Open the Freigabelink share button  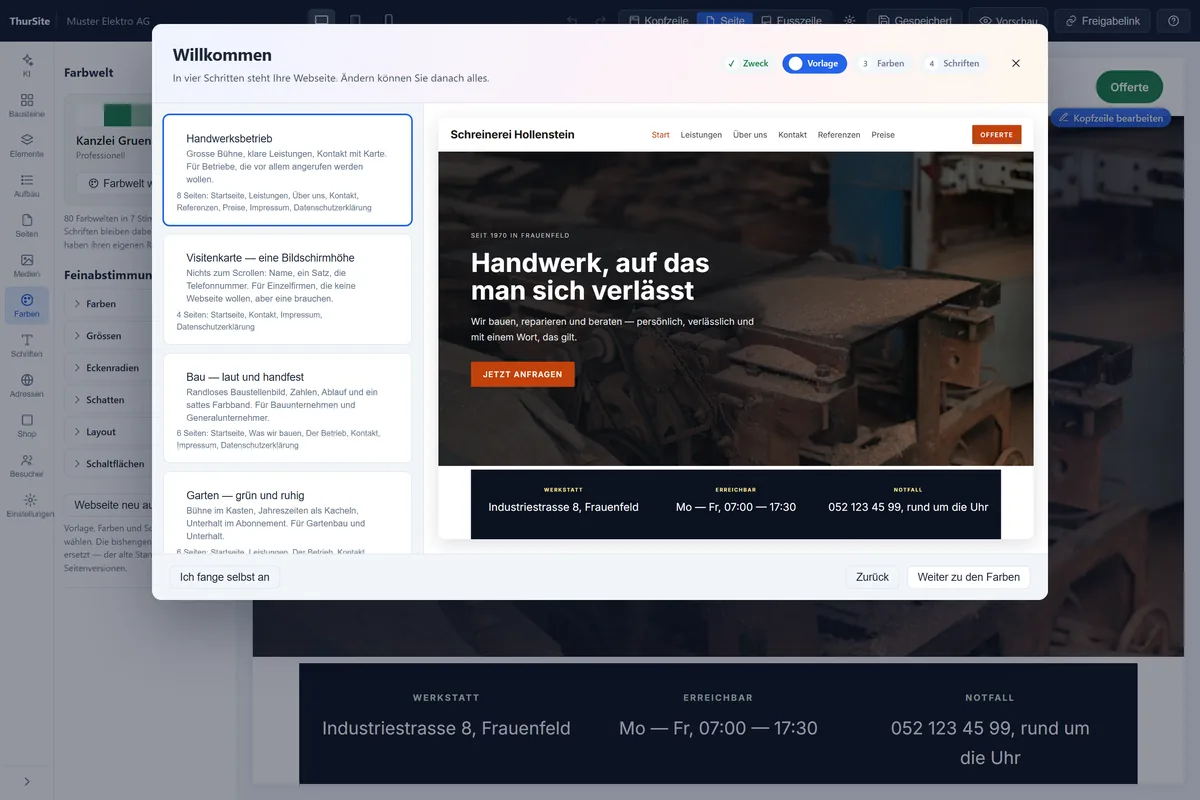click(x=1102, y=21)
